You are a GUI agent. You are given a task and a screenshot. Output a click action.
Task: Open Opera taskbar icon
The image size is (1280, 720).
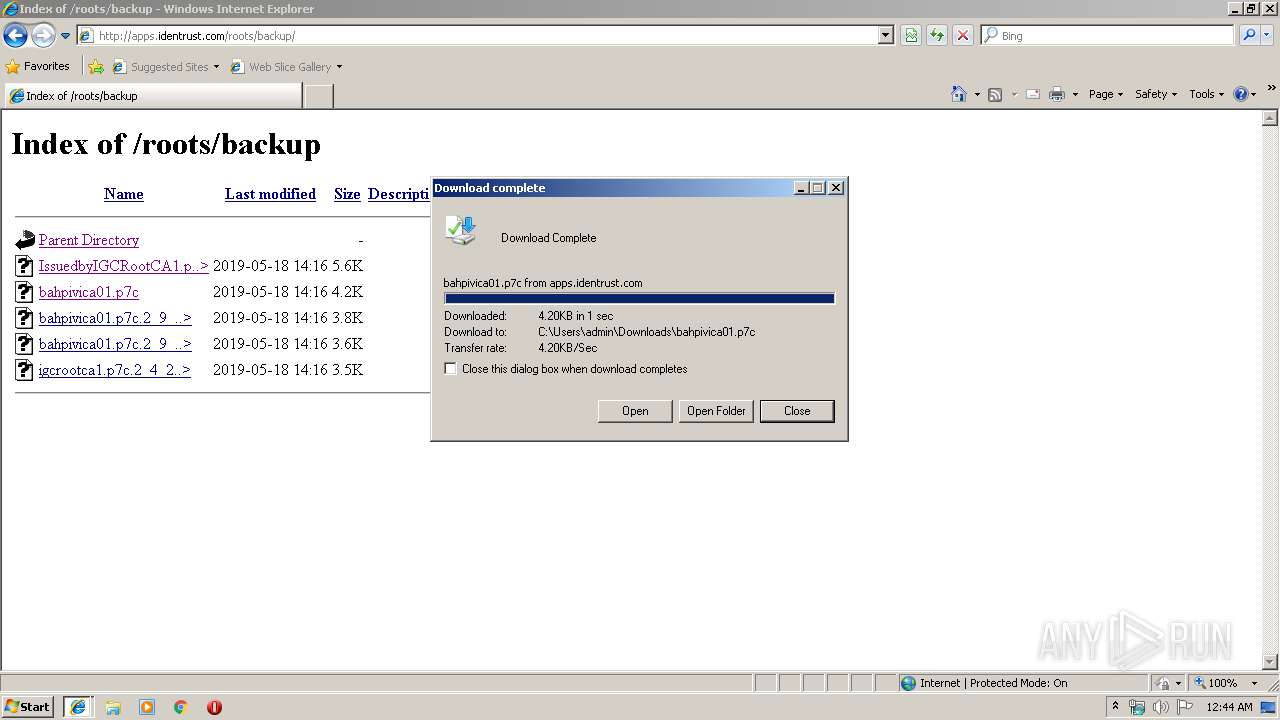[x=214, y=707]
